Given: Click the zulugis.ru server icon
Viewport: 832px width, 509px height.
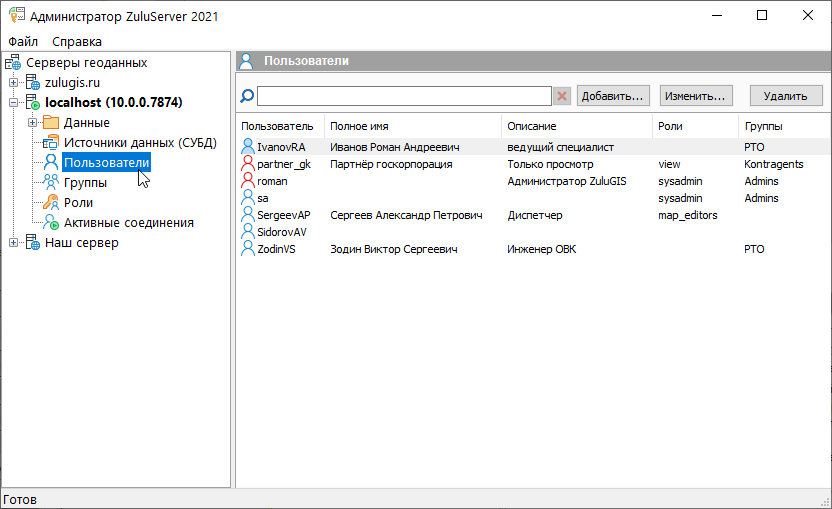Looking at the screenshot, I should point(33,83).
